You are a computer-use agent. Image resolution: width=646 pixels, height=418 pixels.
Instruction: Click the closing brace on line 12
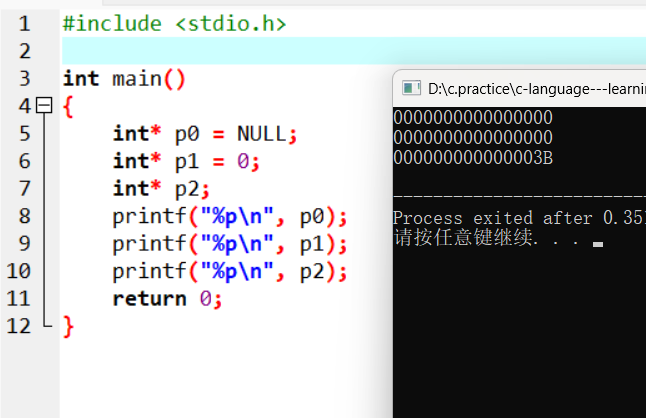pyautogui.click(x=68, y=327)
